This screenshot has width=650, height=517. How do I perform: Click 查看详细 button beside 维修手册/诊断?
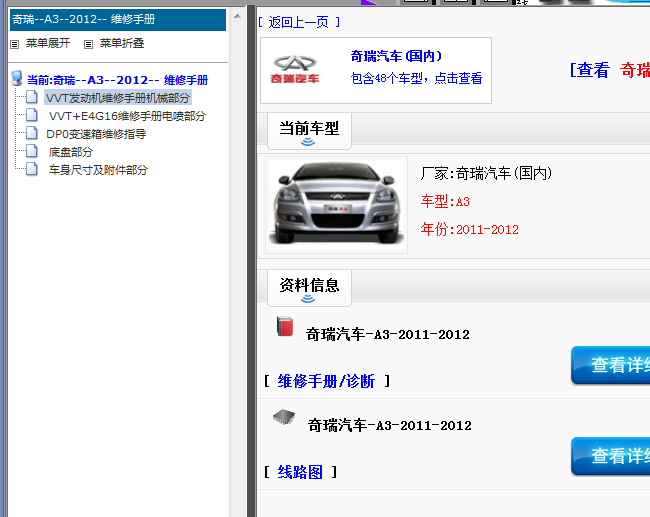[x=611, y=365]
